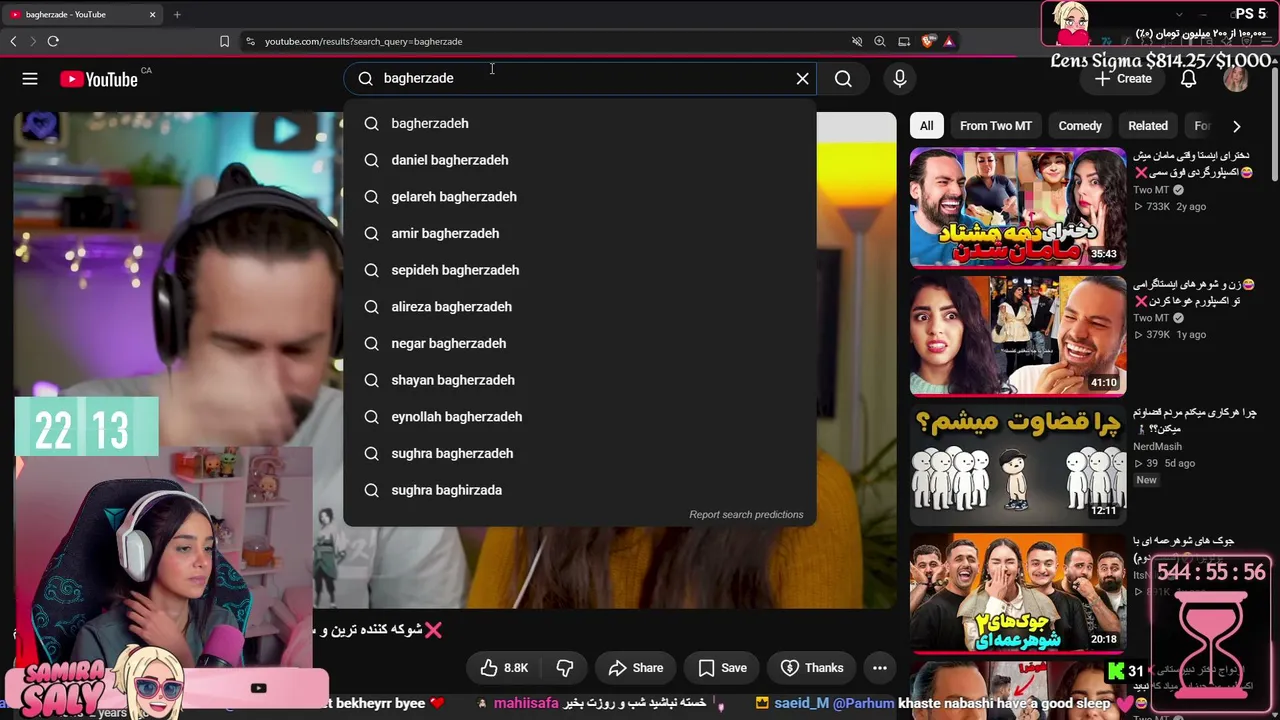Viewport: 1280px width, 720px height.
Task: Choose the 'sepideh bagherzadeh' suggestion
Action: tap(580, 270)
